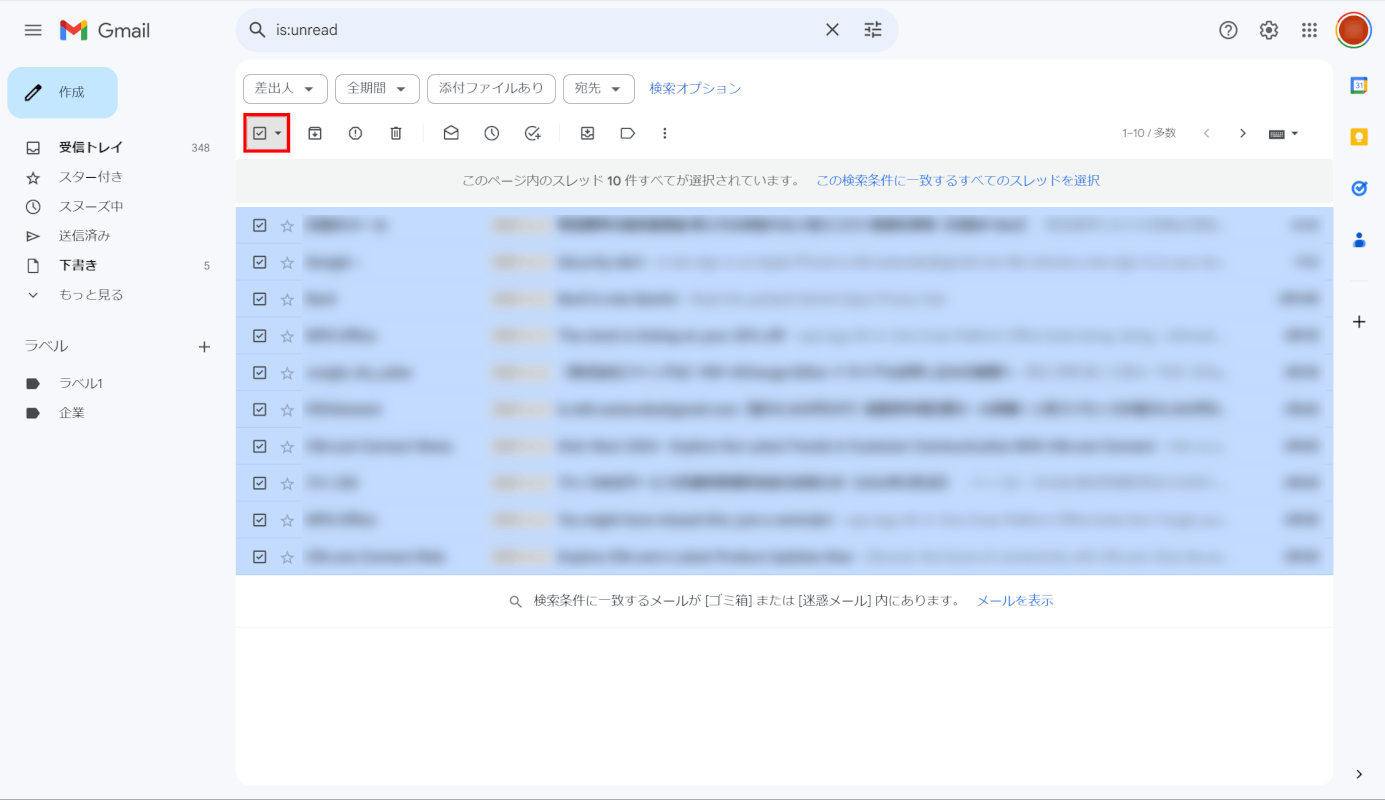Click the 作成 compose button
1385x800 pixels.
63,92
